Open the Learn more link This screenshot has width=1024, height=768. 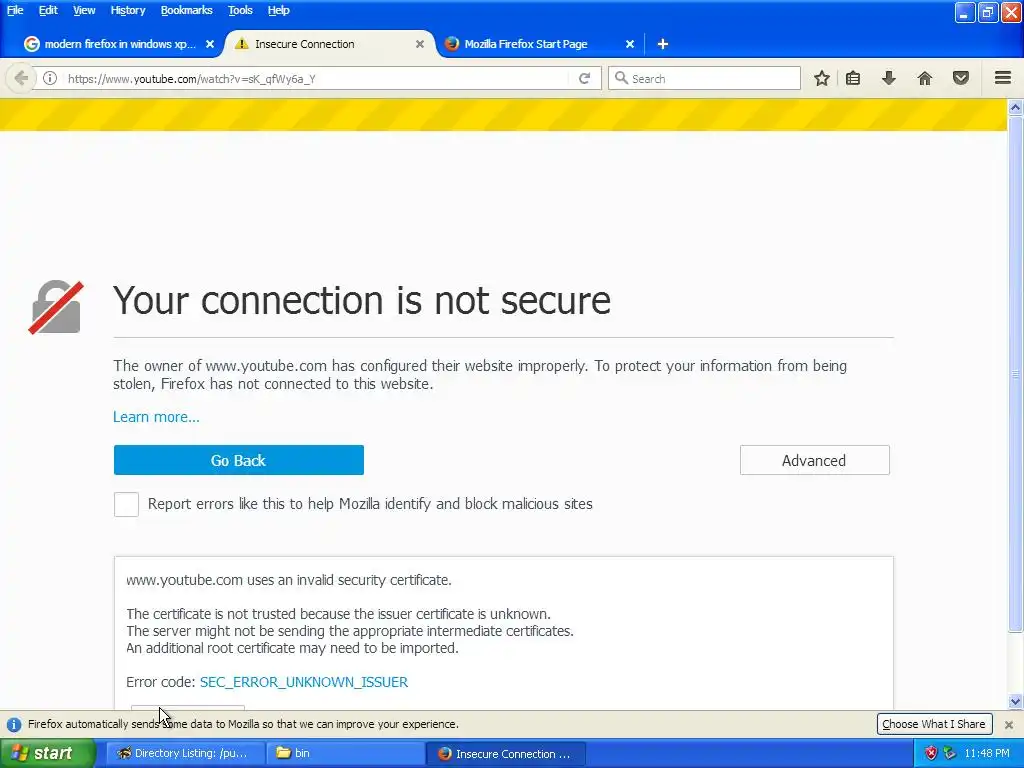(156, 417)
